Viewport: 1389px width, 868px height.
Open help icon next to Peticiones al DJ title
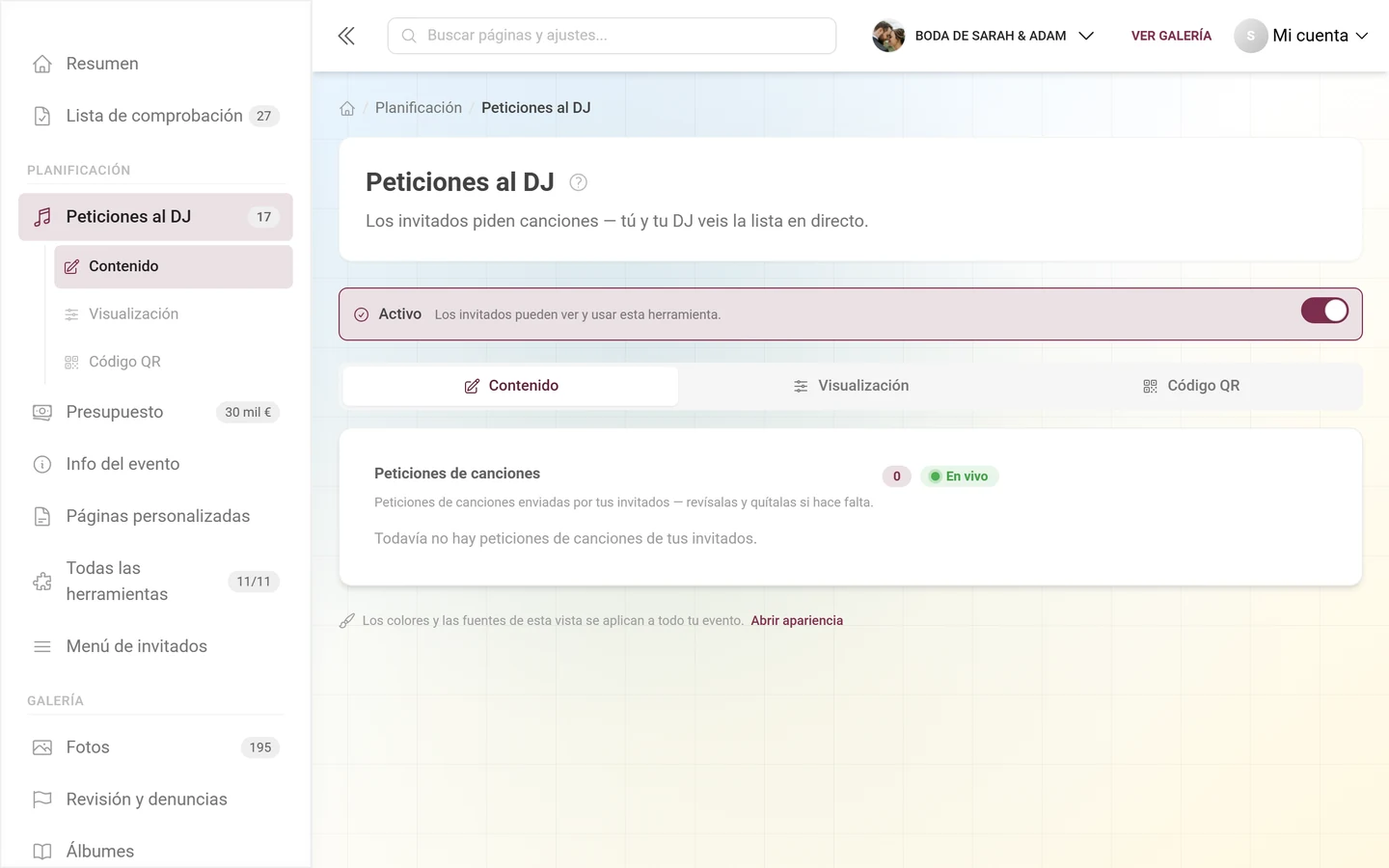tap(579, 182)
